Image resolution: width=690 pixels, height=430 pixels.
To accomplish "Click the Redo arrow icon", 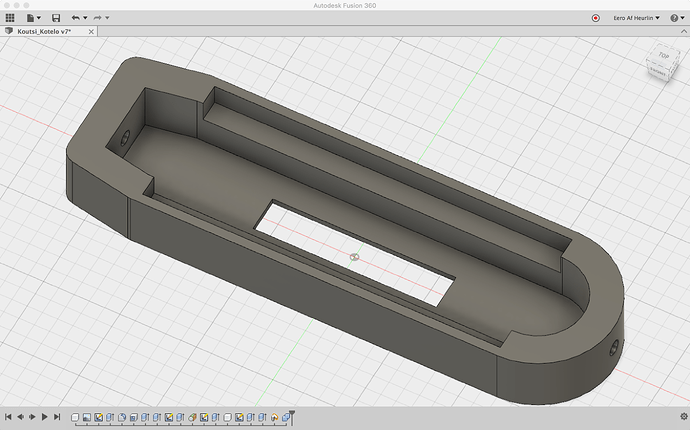I will click(98, 18).
